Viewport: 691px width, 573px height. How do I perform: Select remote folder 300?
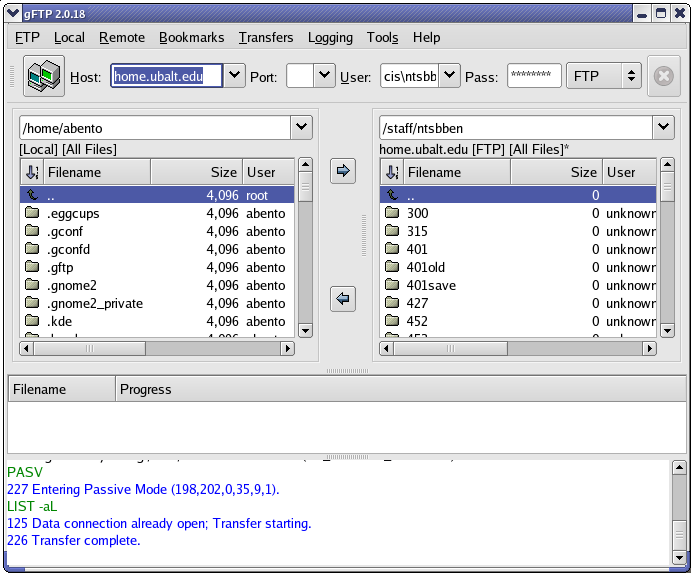pos(518,213)
